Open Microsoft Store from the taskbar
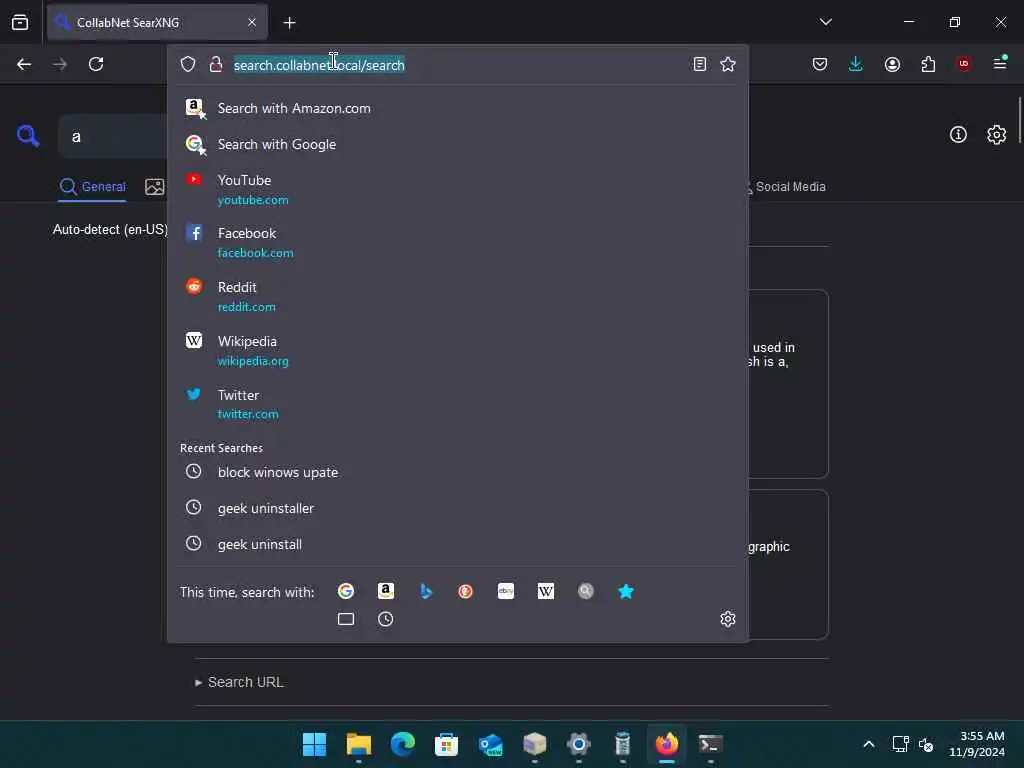Screen dimensions: 1024x768 (446, 744)
